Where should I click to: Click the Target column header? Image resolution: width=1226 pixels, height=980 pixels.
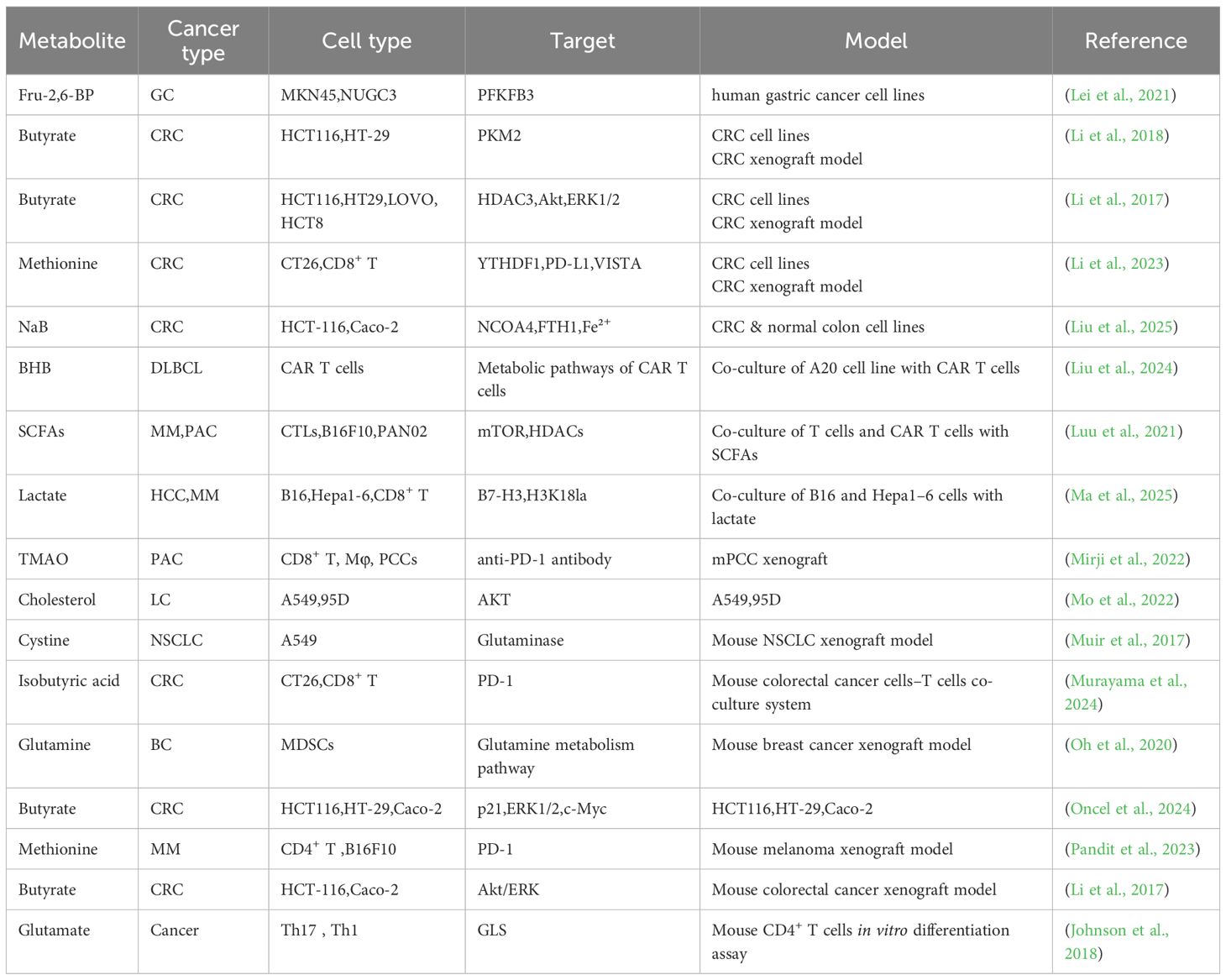coord(582,40)
